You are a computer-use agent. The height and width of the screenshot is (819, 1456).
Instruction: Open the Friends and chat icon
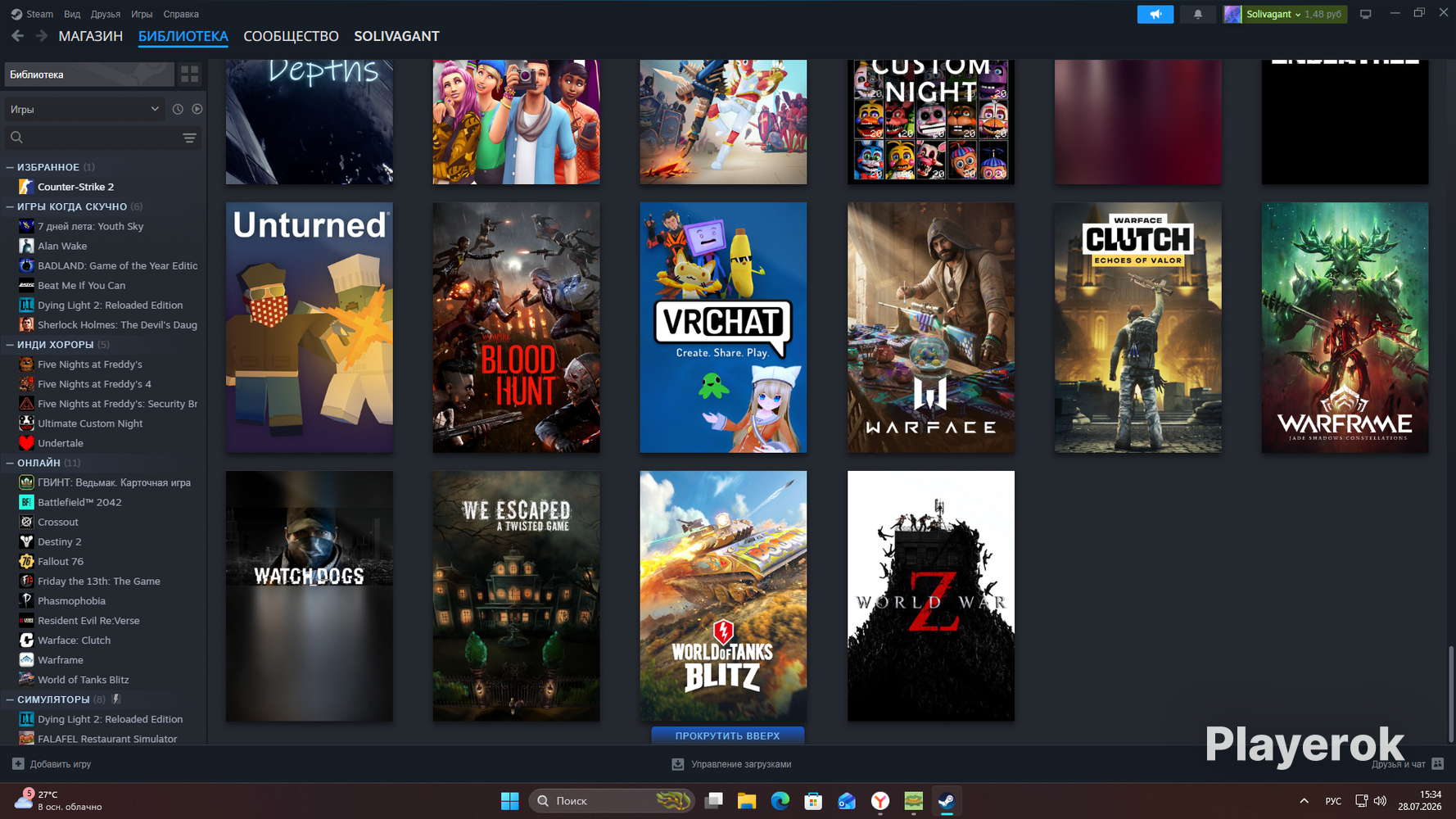coord(1438,764)
